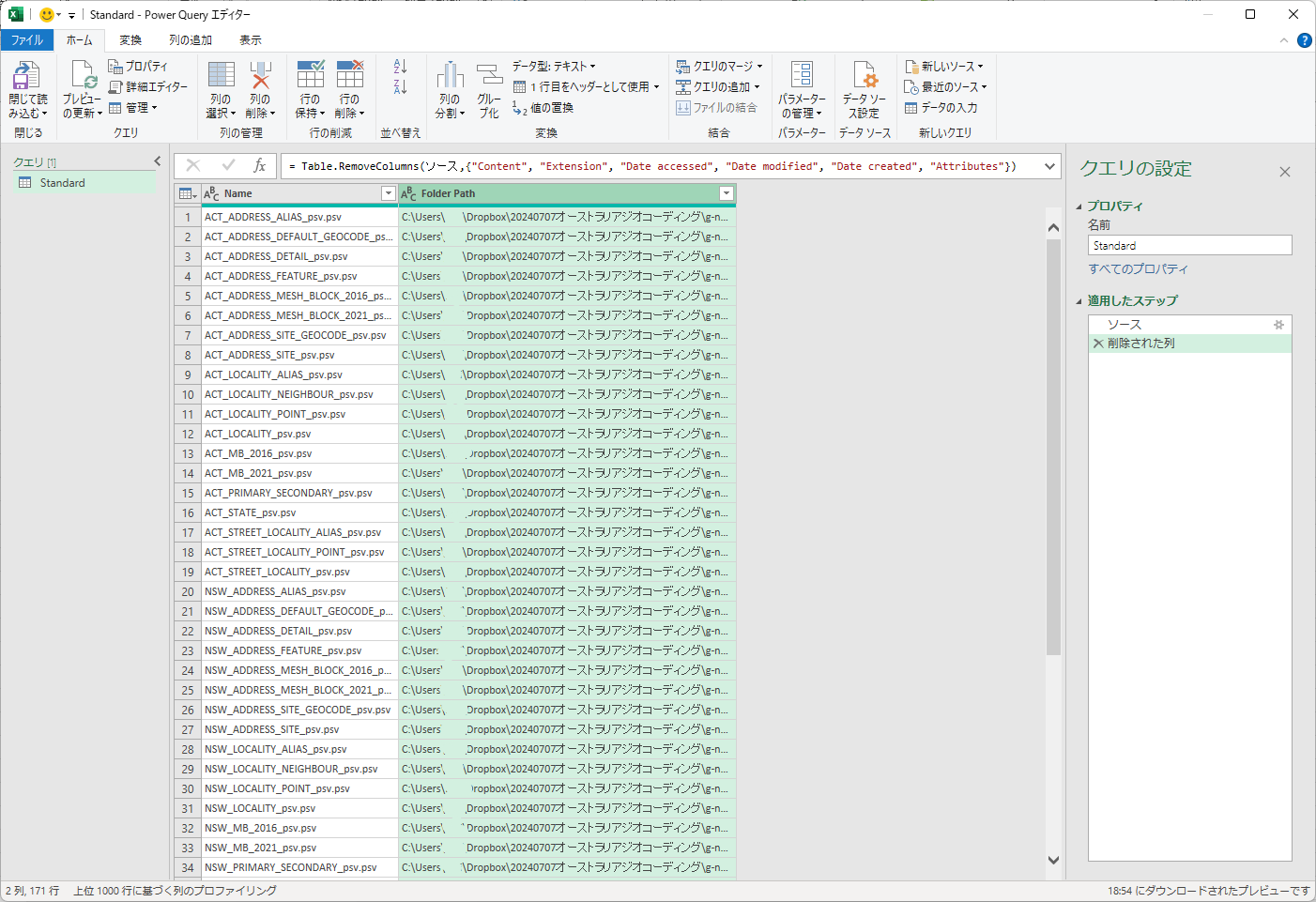The image size is (1316, 902).
Task: Click the vertical scrollbar down arrow
Action: tap(1053, 860)
